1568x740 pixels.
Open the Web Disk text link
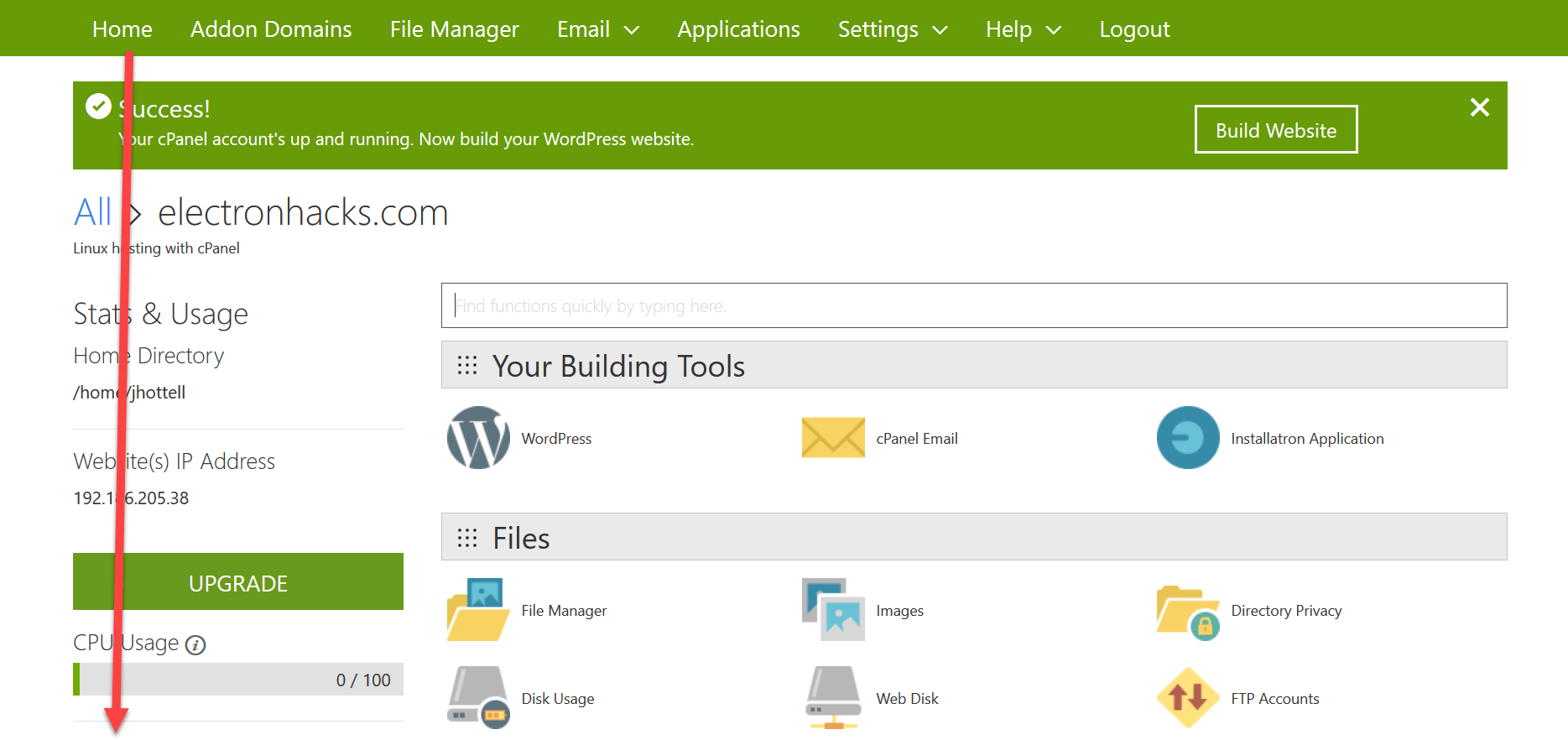coord(908,699)
